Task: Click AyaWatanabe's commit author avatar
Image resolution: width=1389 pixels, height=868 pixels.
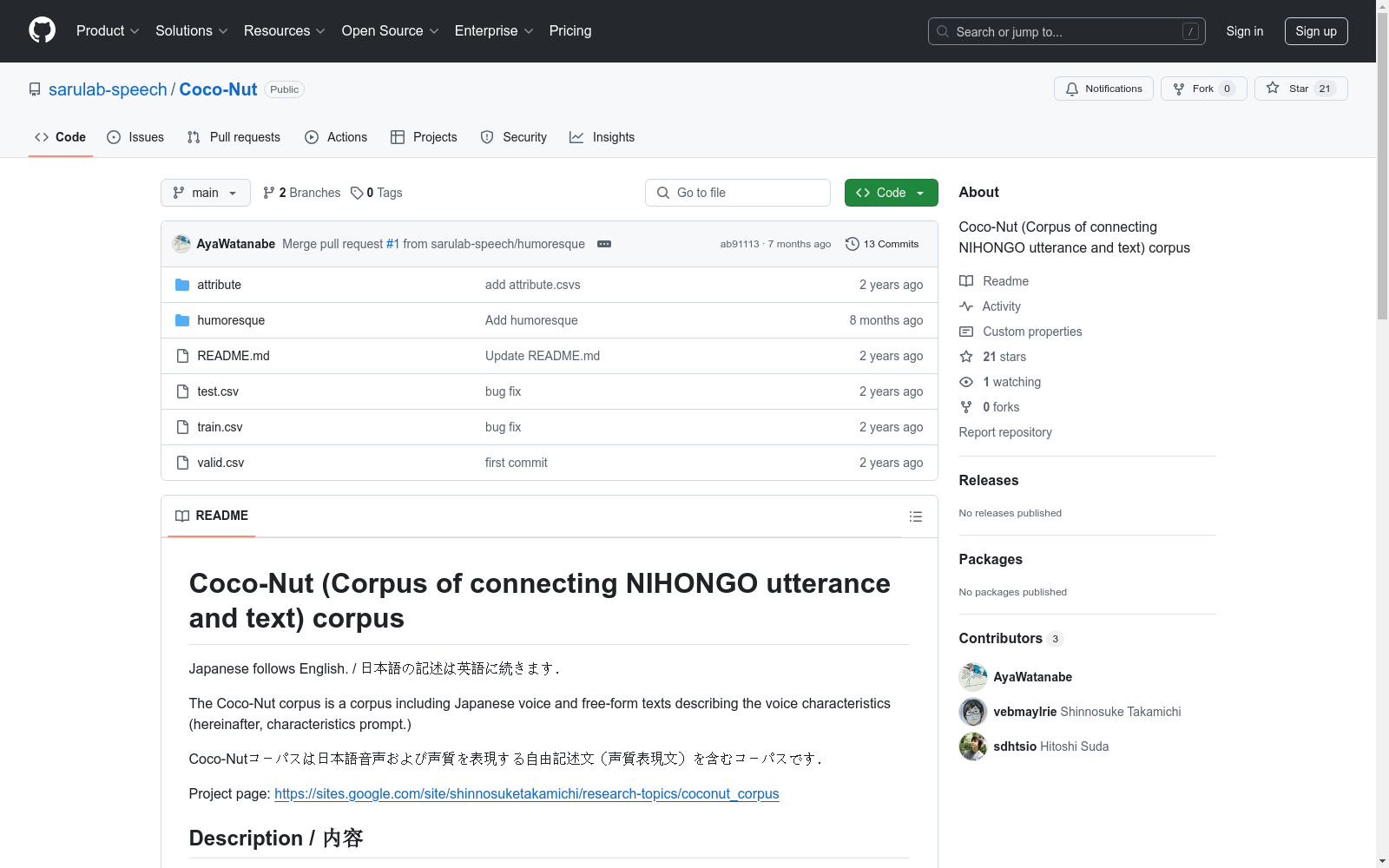Action: (x=181, y=244)
